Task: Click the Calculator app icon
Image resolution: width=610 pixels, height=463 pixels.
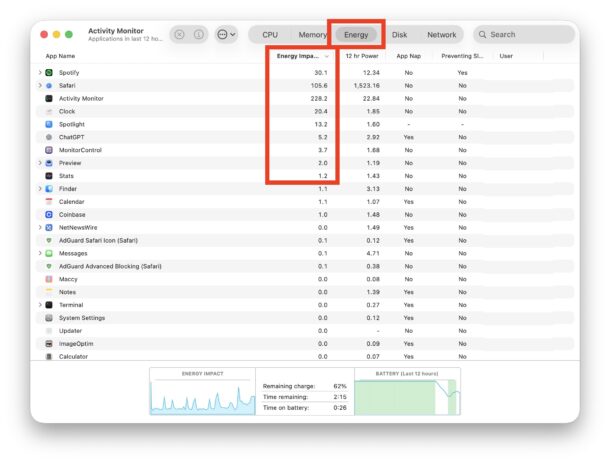Action: (x=49, y=356)
